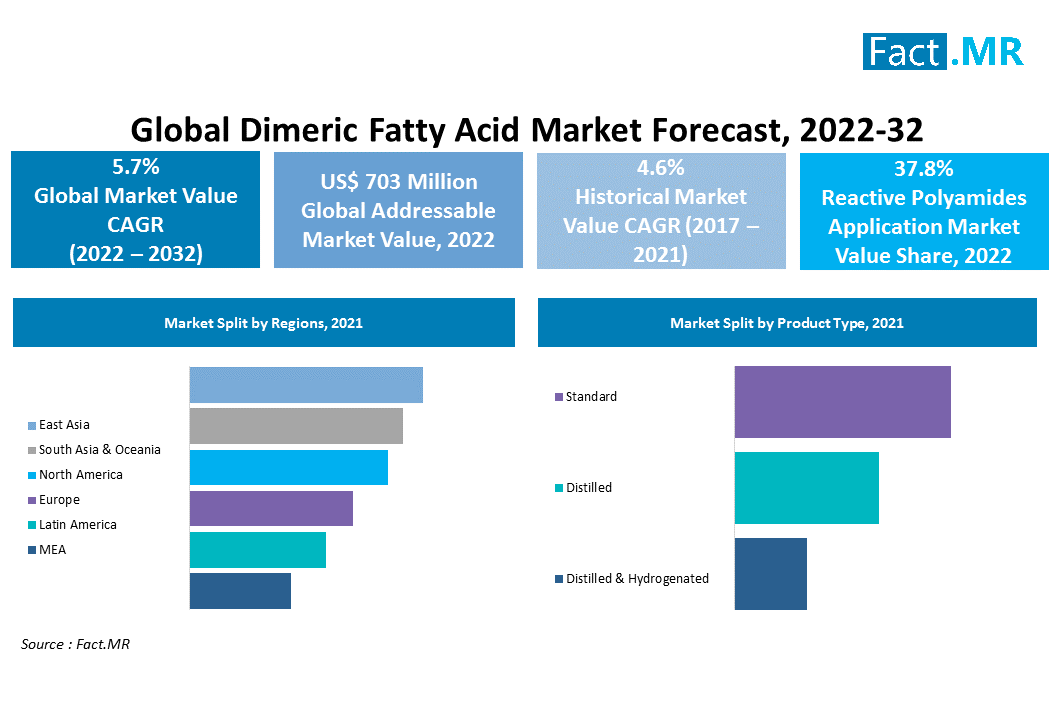Click the Fact.MR logo

[x=943, y=51]
